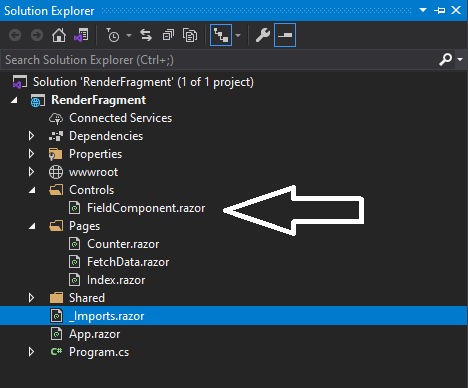The width and height of the screenshot is (468, 388).
Task: Select the RenderFragment project
Action: pos(98,100)
